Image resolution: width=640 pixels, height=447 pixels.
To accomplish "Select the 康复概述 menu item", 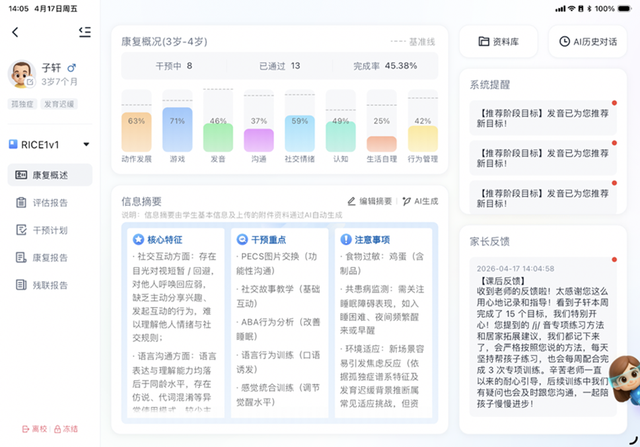I will 50,175.
